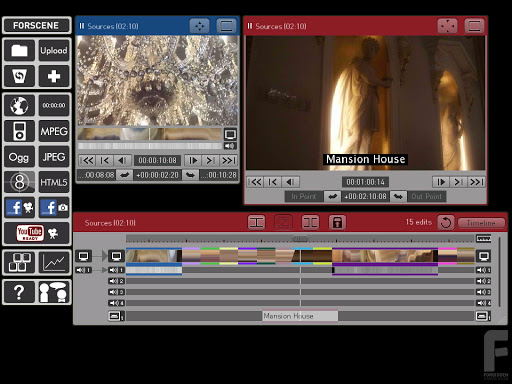This screenshot has height=384, width=512.
Task: Click the Upload button
Action: click(x=54, y=51)
